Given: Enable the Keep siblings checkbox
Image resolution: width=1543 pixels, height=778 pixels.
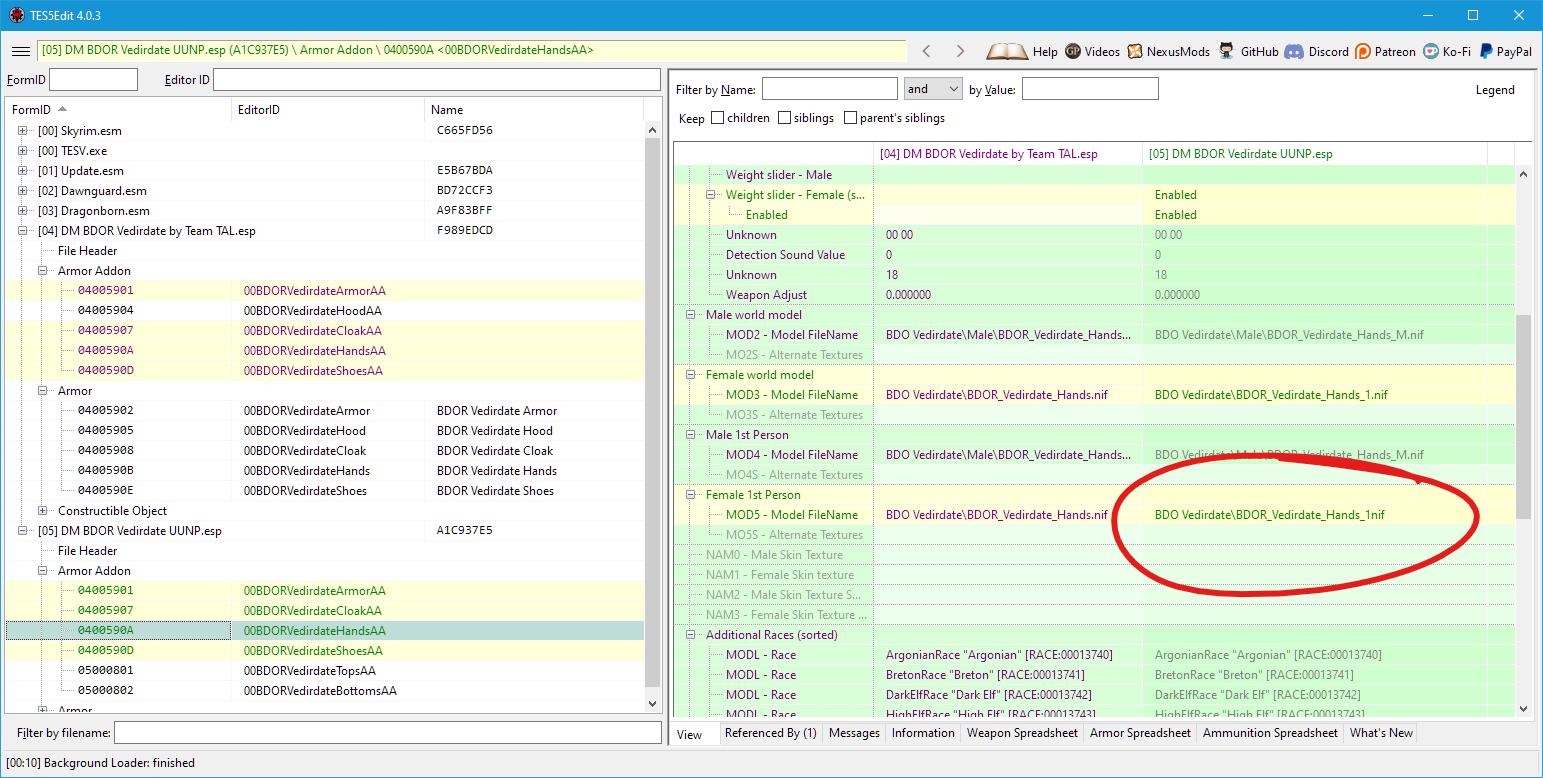Looking at the screenshot, I should [785, 118].
